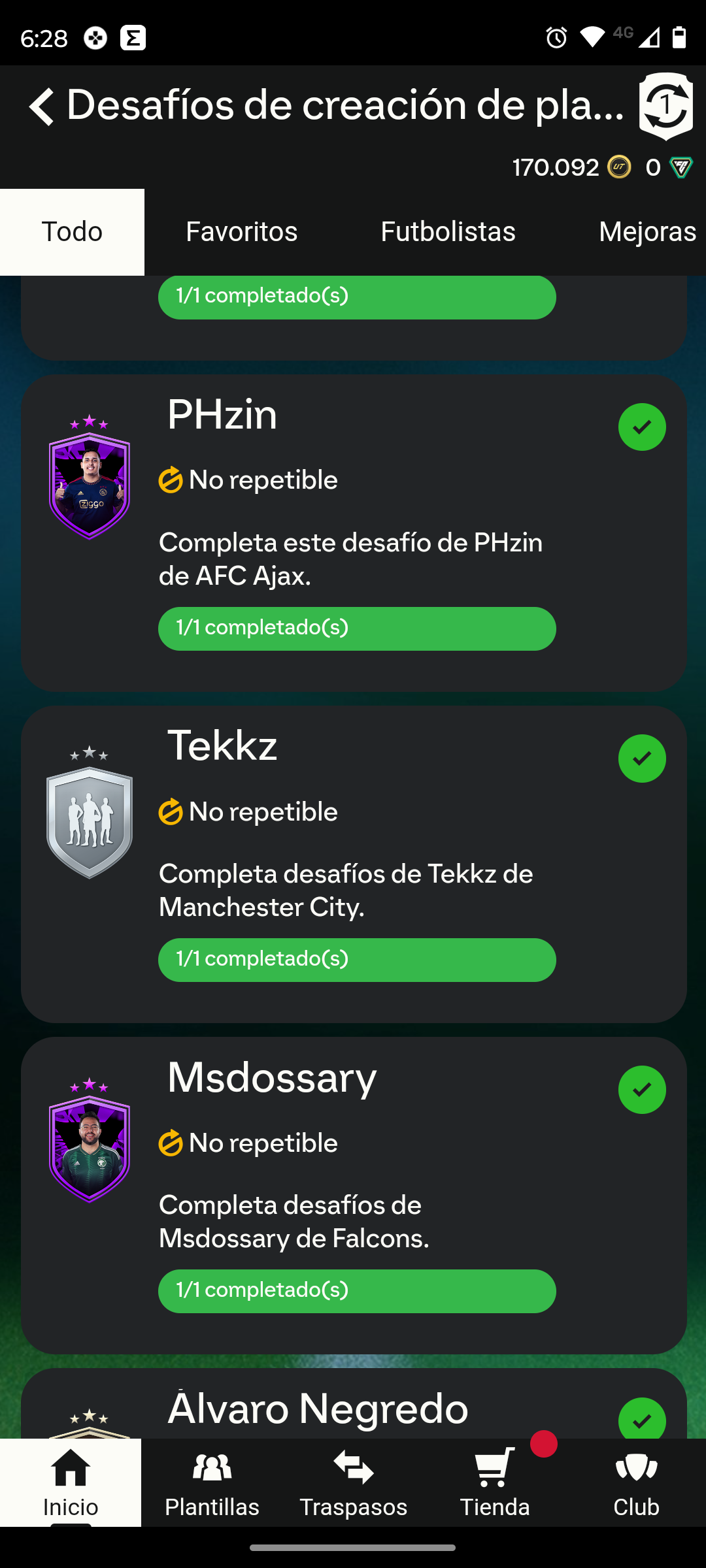Tap the gold coins balance icon
Viewport: 706px width, 1568px height.
point(619,168)
